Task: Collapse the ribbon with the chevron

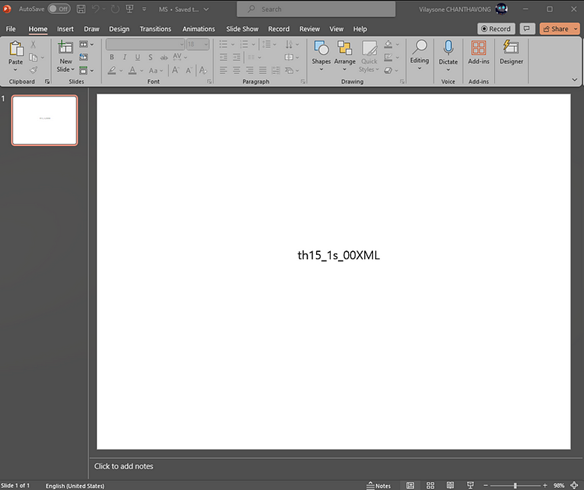Action: coord(575,79)
